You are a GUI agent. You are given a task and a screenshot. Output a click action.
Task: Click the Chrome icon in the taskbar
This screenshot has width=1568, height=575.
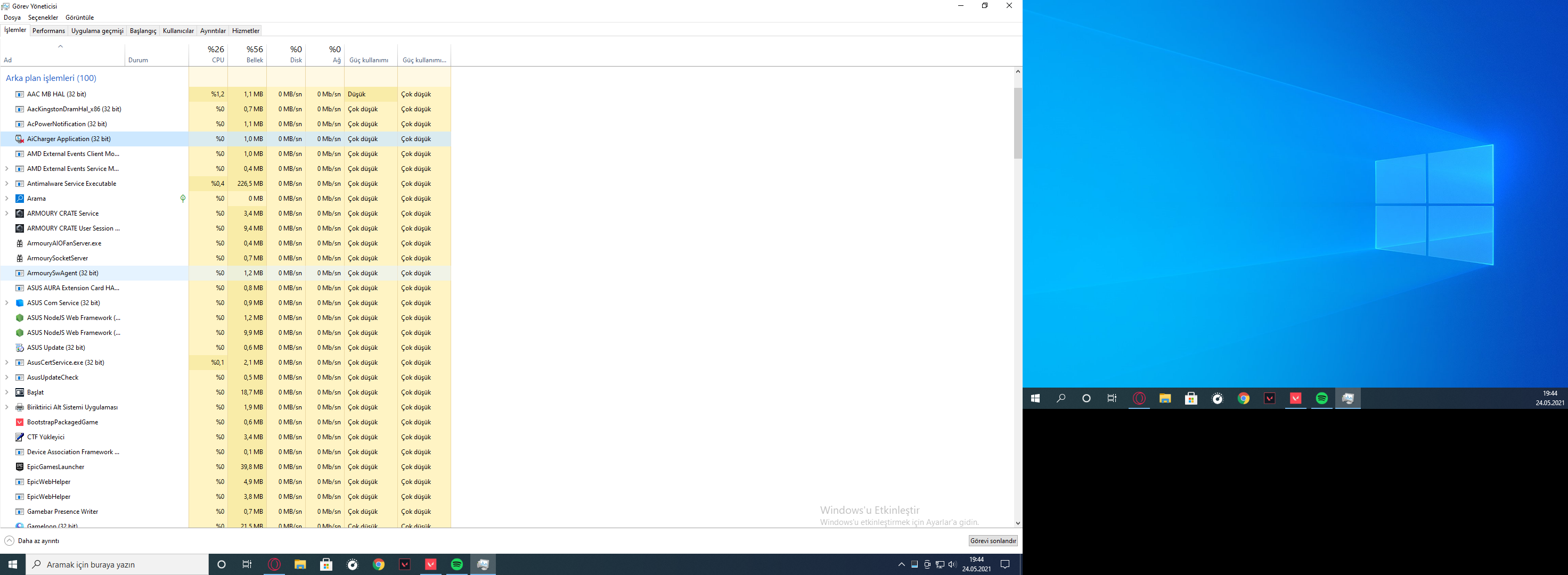pos(379,565)
